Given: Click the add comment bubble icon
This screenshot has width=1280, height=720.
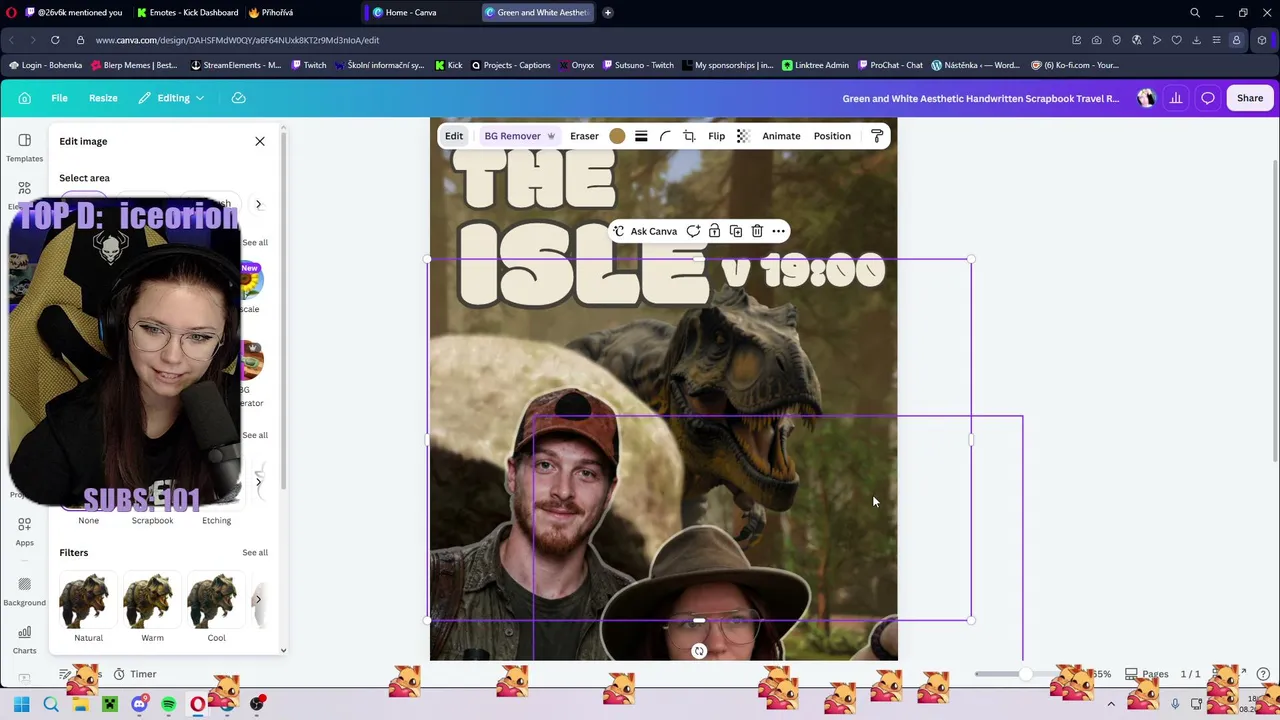Looking at the screenshot, I should click(x=693, y=231).
